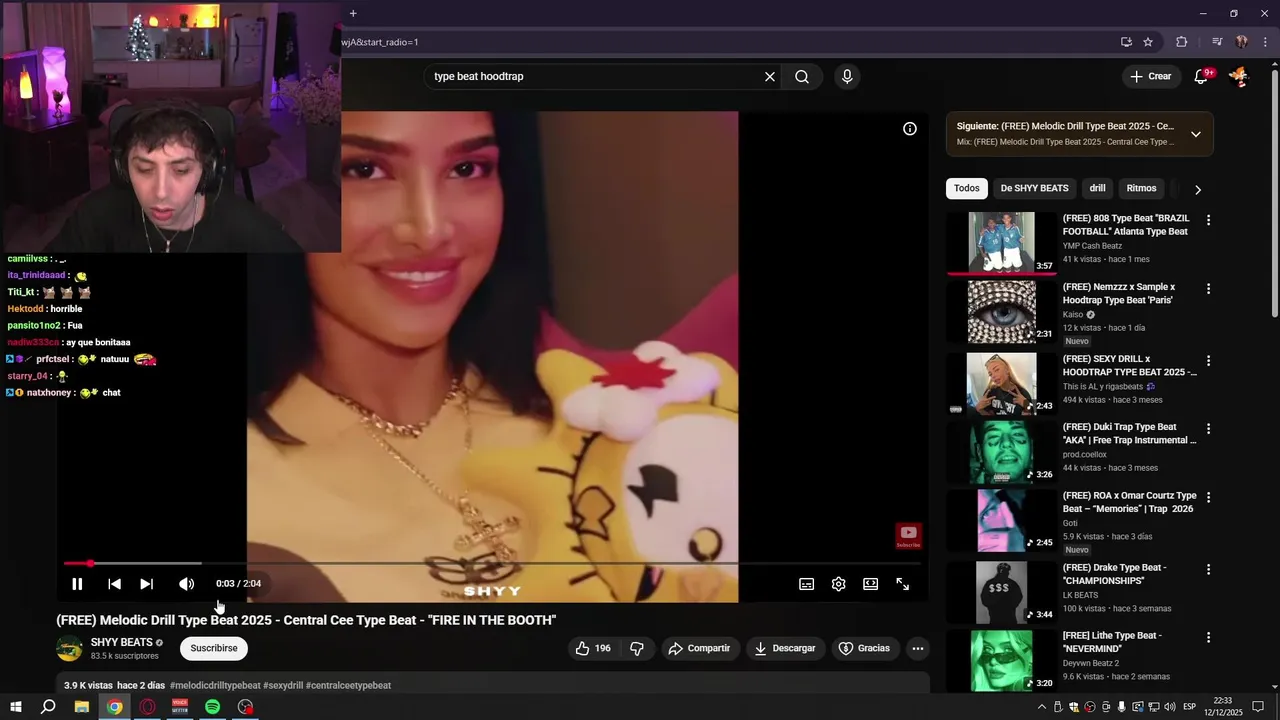Screen dimensions: 1280x720
Task: Open Drake Type Beat CHAMPIONSHIPS title
Action: pos(1115,574)
